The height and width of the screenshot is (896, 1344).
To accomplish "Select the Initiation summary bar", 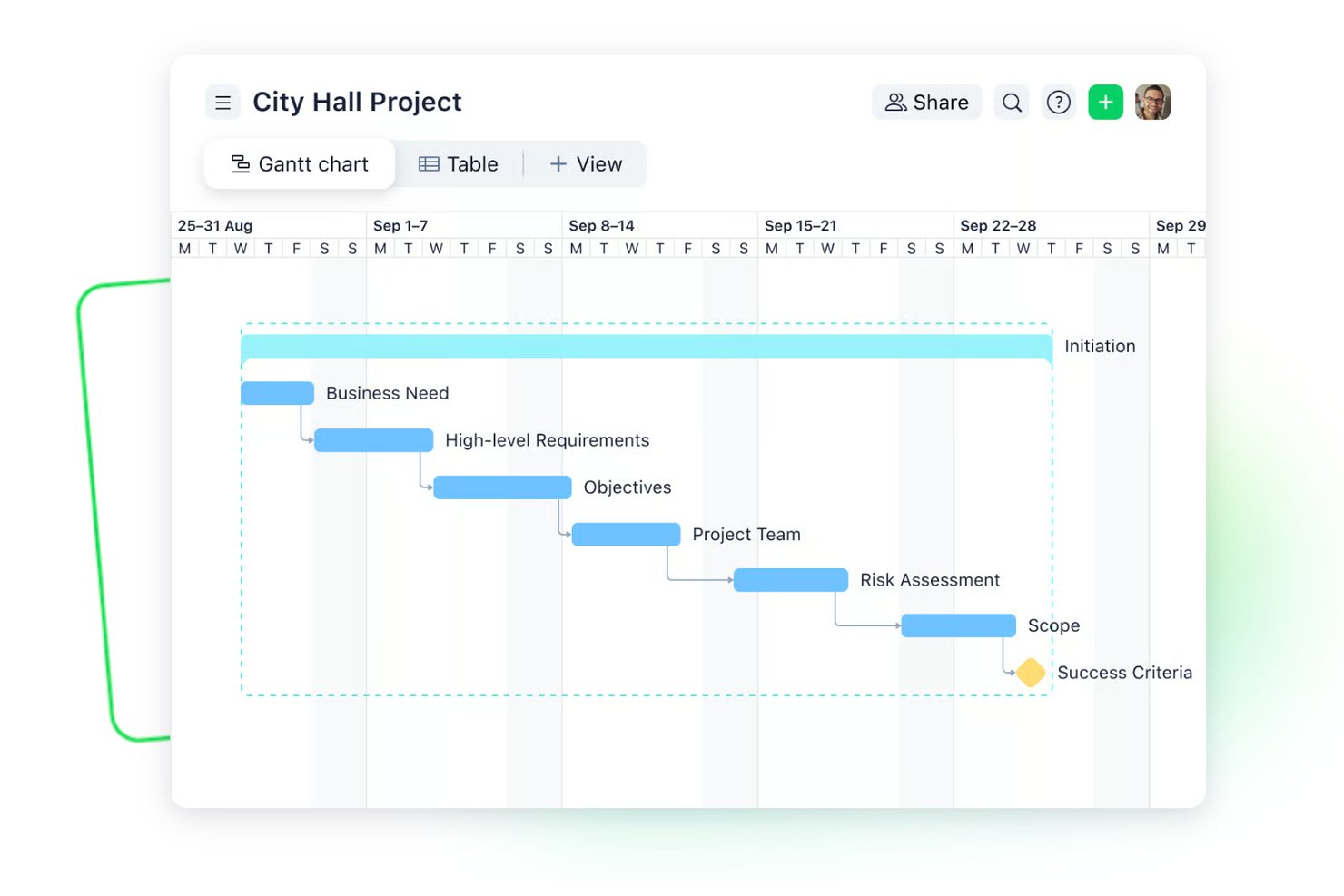I will [647, 346].
